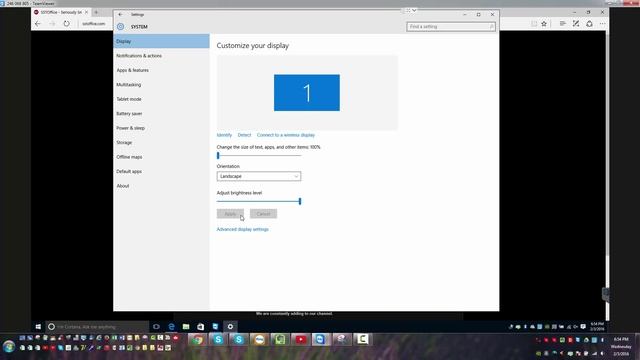Click the local Windows Start orb
Viewport: 640px width, 360px height.
(9, 347)
